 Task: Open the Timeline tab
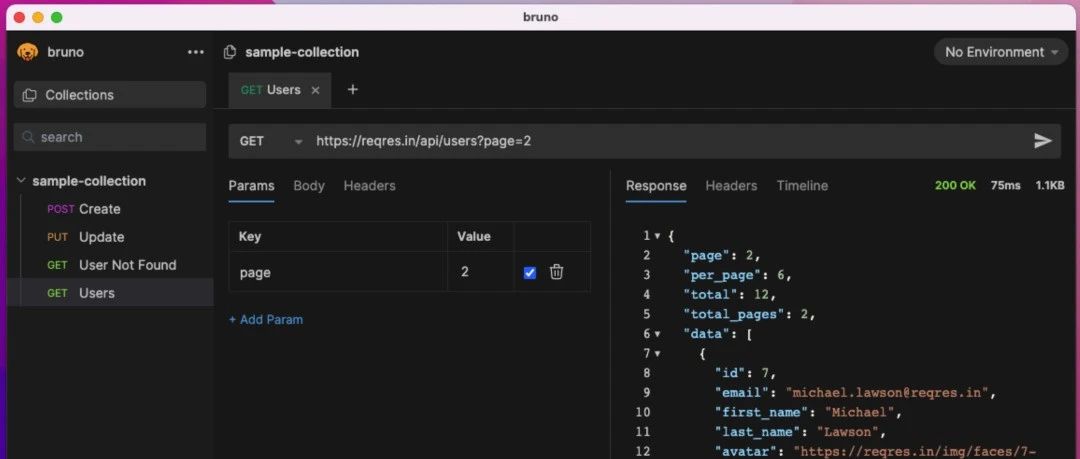click(802, 186)
